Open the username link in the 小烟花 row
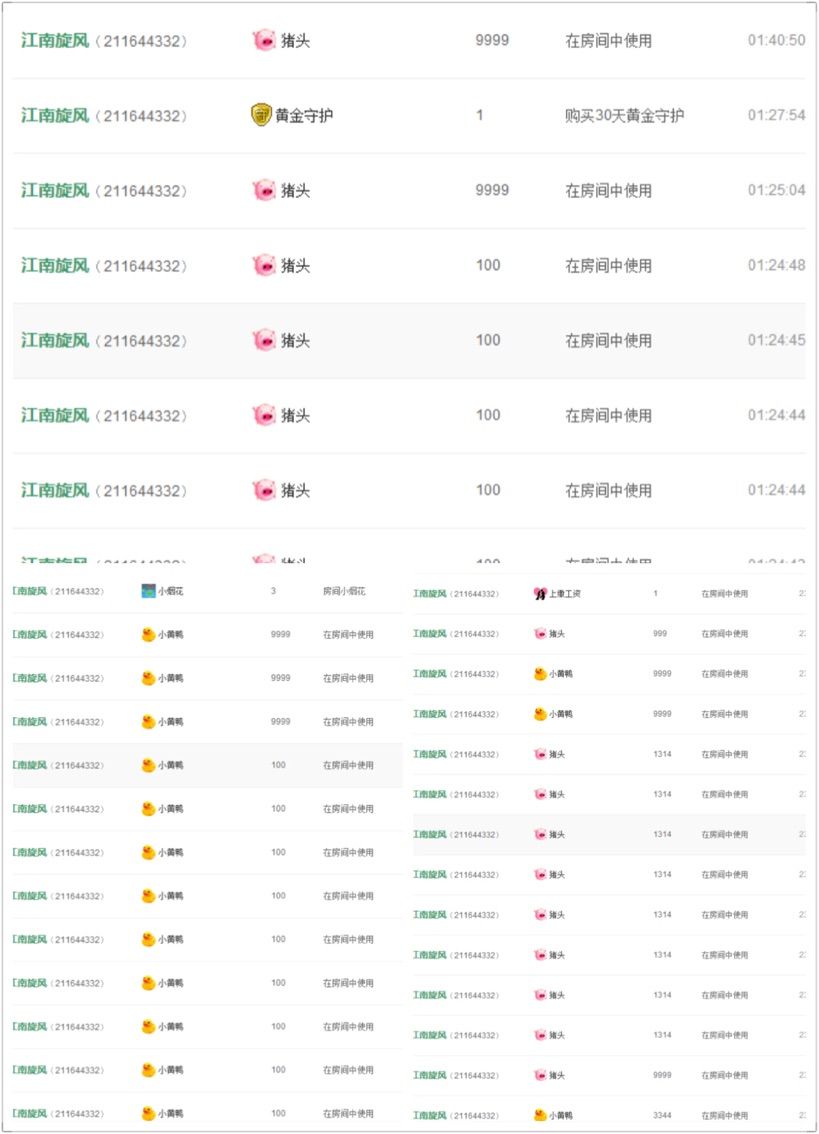The height and width of the screenshot is (1134, 819). click(30, 591)
